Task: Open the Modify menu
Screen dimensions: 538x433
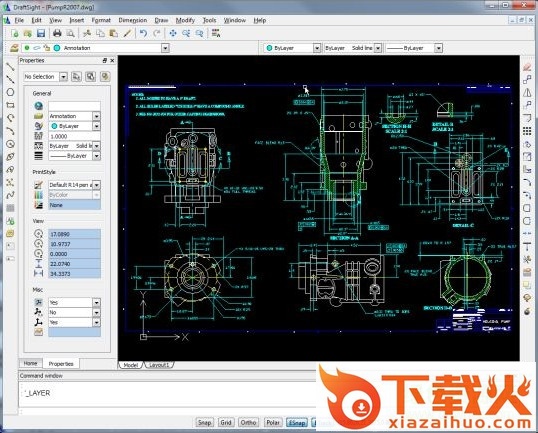Action: pyautogui.click(x=185, y=20)
